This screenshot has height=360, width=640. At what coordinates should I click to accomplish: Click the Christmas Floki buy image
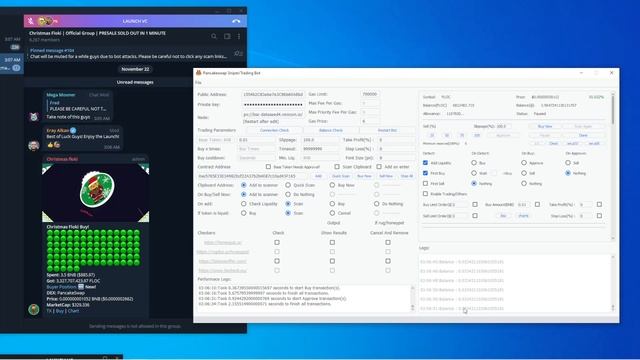coord(96,193)
